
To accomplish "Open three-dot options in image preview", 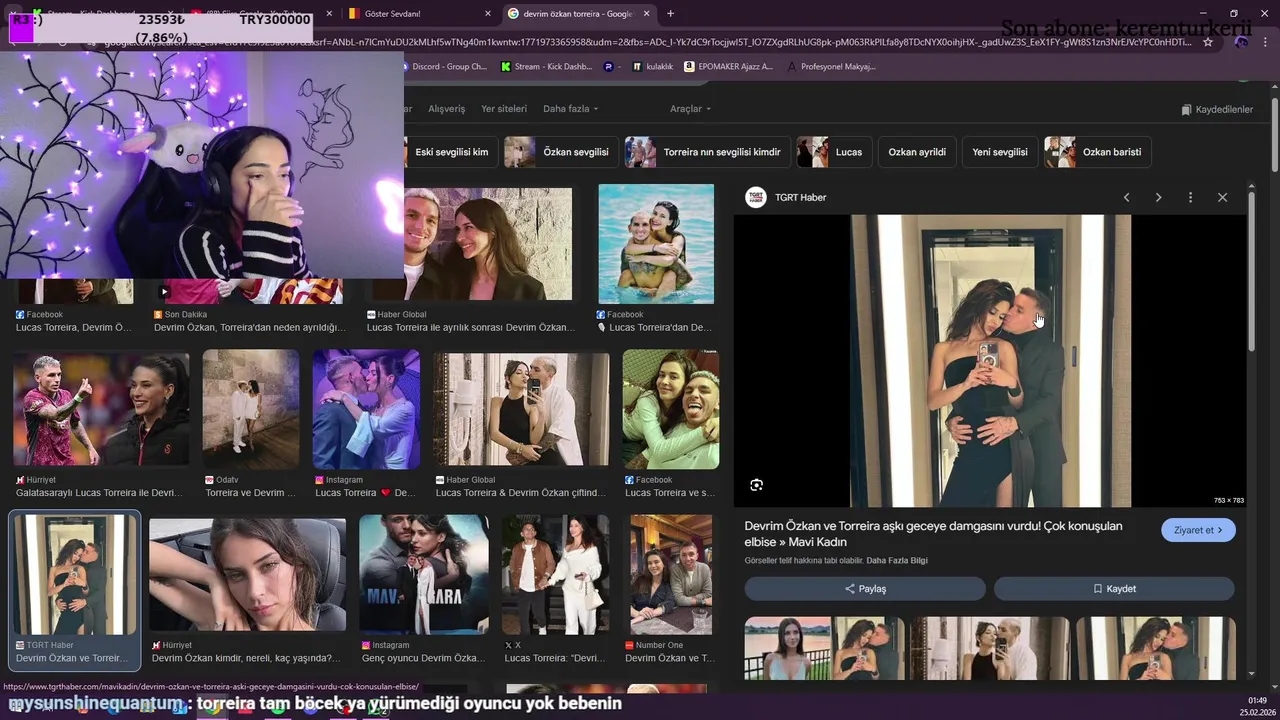I will (1190, 197).
